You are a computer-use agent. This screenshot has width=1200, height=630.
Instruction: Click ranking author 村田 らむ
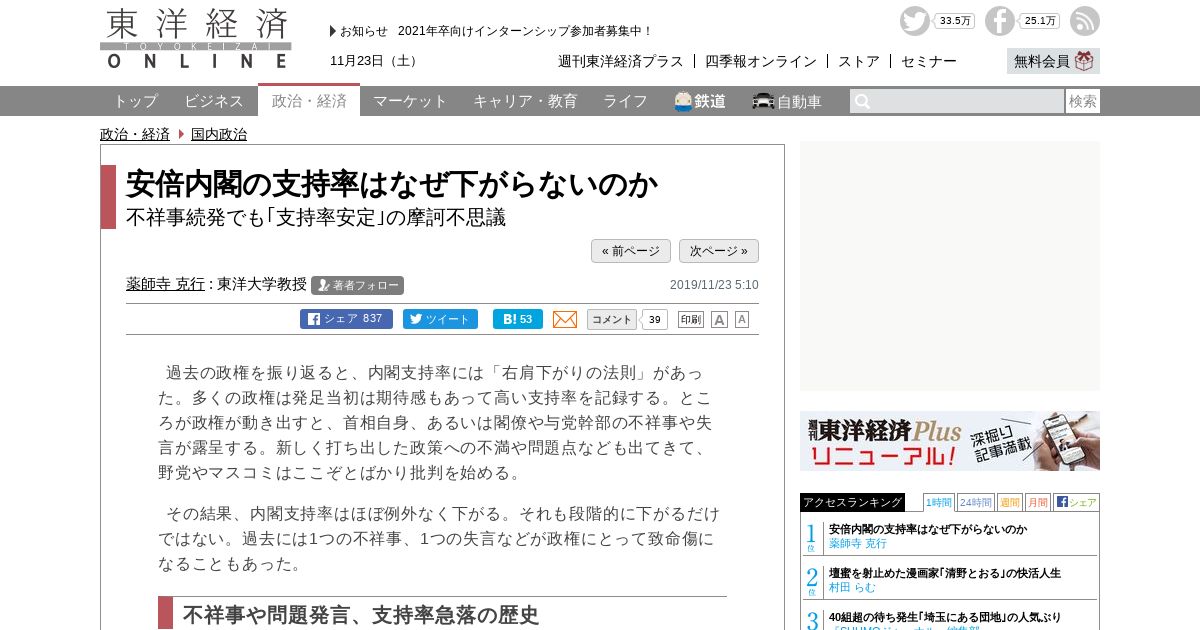tap(852, 587)
